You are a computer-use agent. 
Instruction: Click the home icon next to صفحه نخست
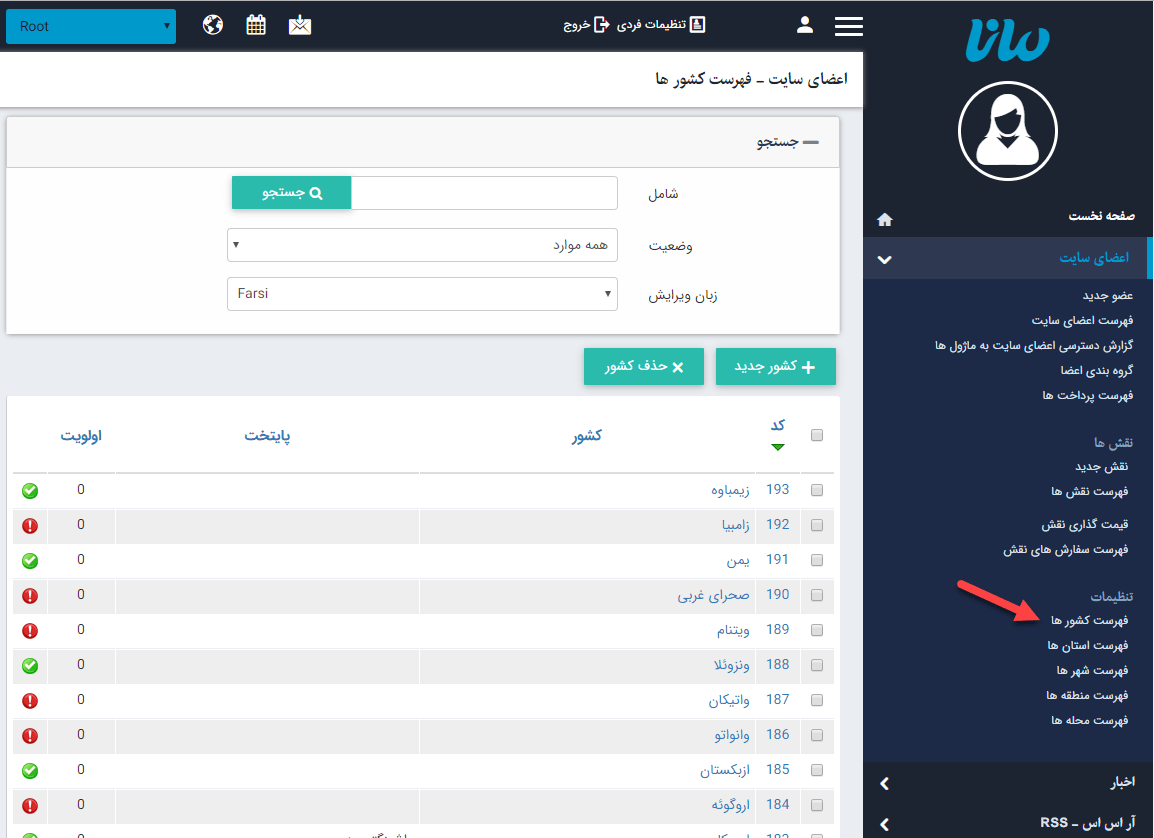(884, 219)
